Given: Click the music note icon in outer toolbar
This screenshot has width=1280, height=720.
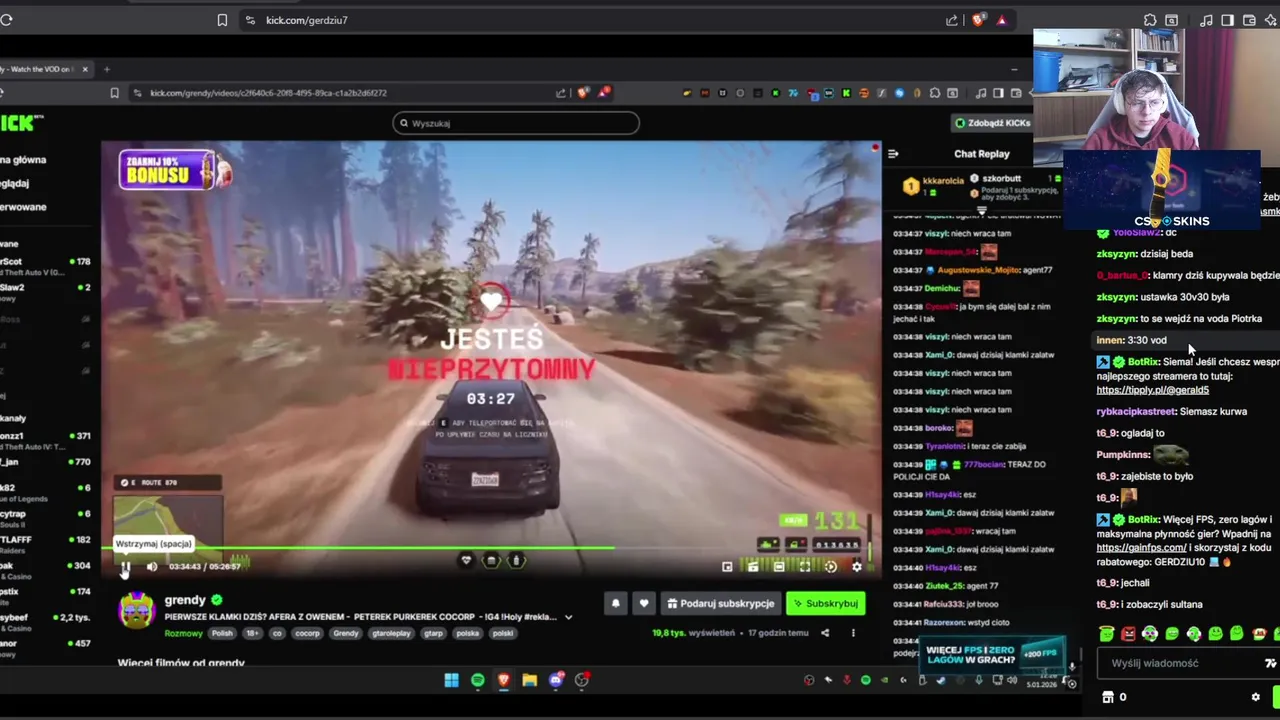Looking at the screenshot, I should pyautogui.click(x=1207, y=20).
